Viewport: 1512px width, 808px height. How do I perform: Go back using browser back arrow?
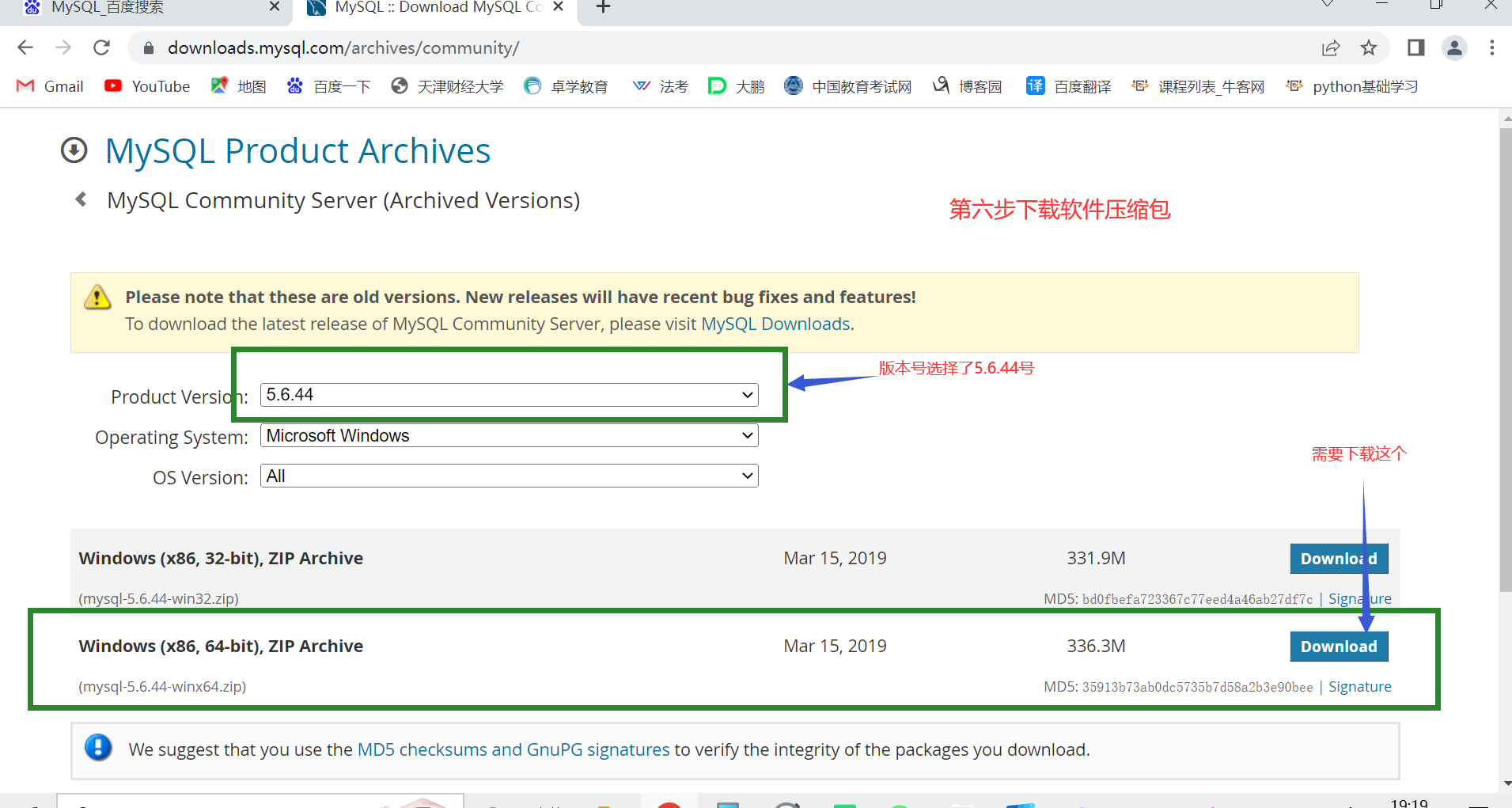(x=25, y=47)
